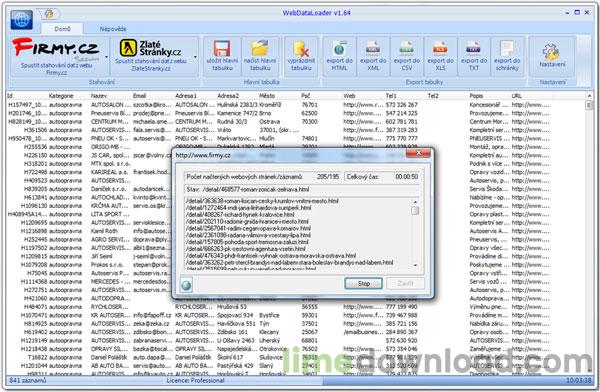Open the globe application menu button
The image size is (600, 392).
(x=21, y=19)
